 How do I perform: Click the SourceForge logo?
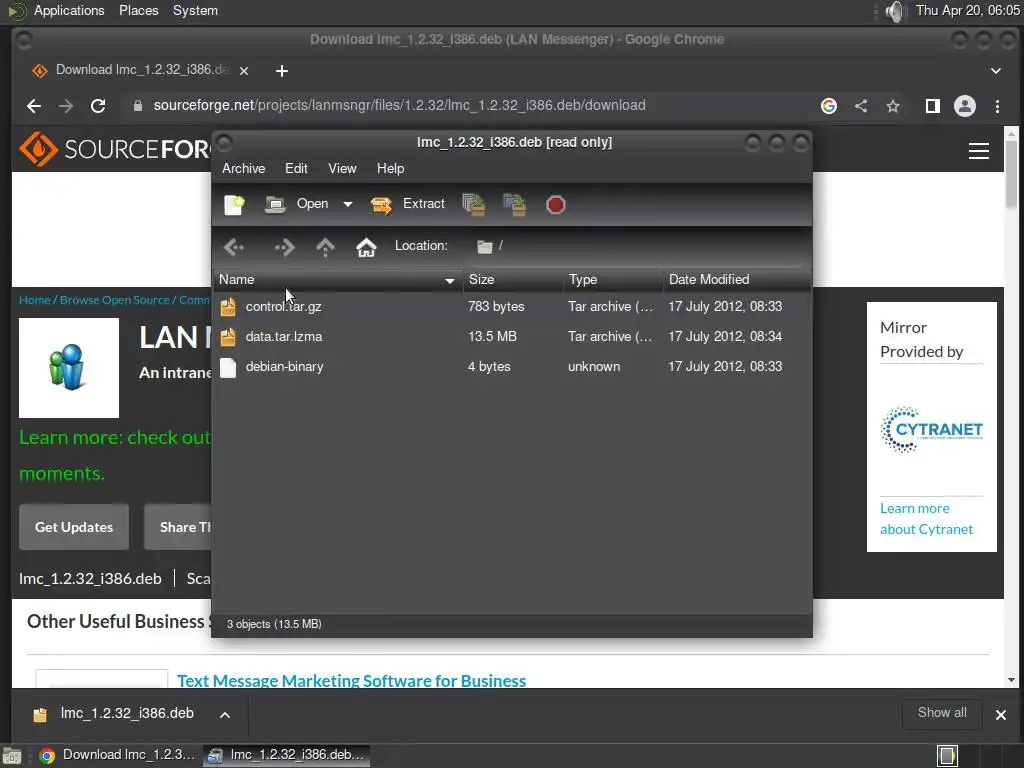pyautogui.click(x=115, y=149)
